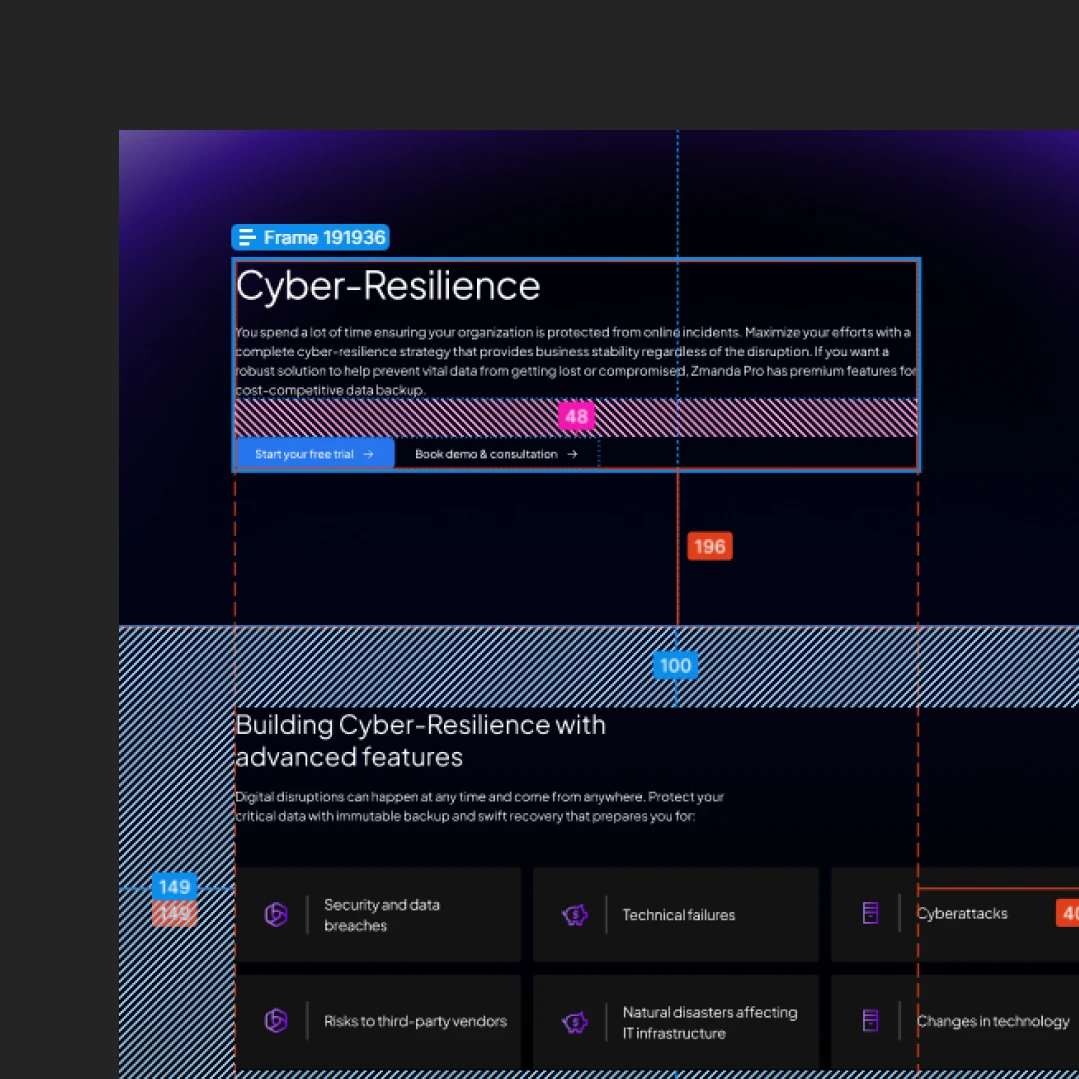Click the red 196 distance badge
1079x1079 pixels.
[710, 546]
